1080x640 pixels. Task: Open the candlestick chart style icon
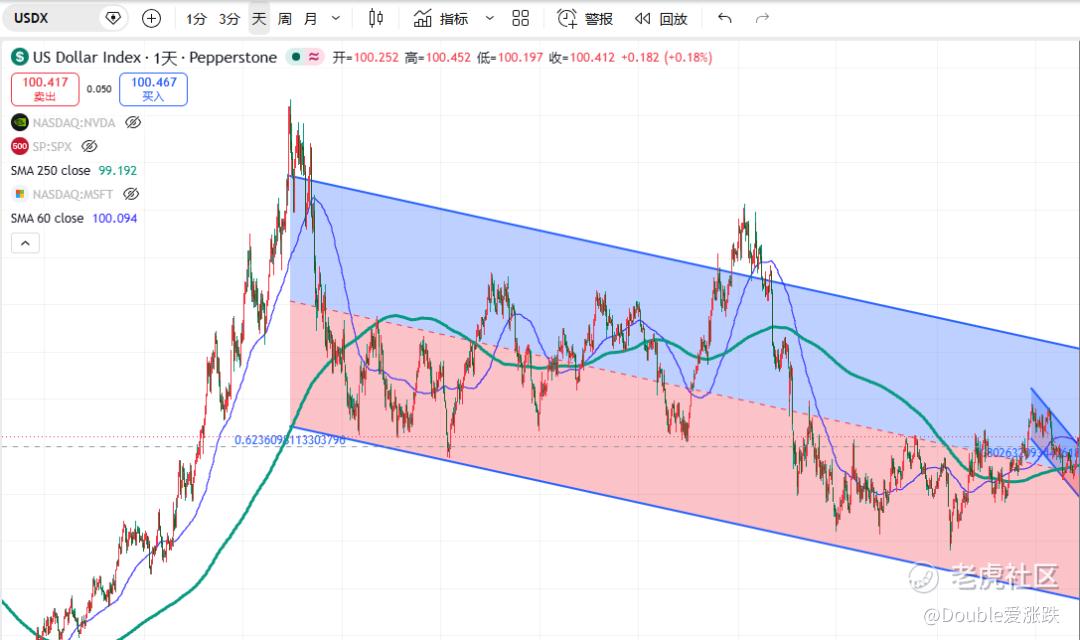point(375,19)
